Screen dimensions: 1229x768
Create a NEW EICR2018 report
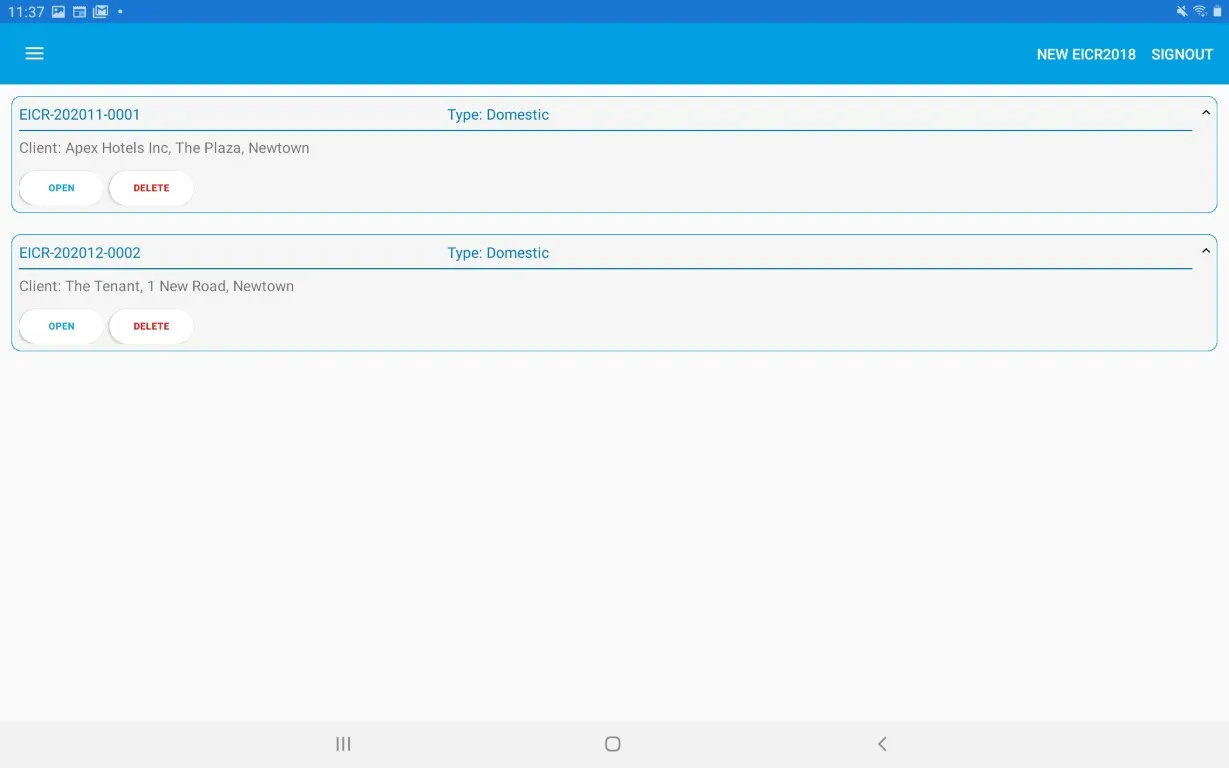1085,55
